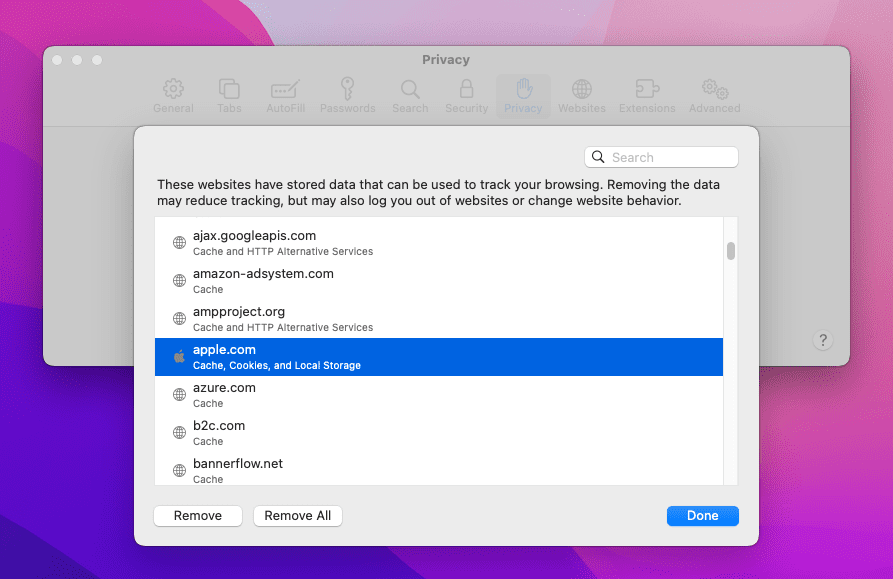Click the Remove All button
Screen dimensions: 893x579
point(297,516)
